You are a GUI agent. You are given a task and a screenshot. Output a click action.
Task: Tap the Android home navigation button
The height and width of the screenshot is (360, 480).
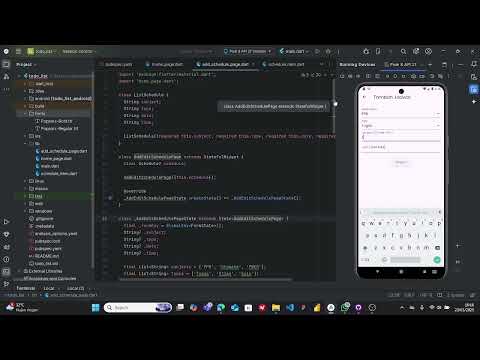pyautogui.click(x=401, y=272)
